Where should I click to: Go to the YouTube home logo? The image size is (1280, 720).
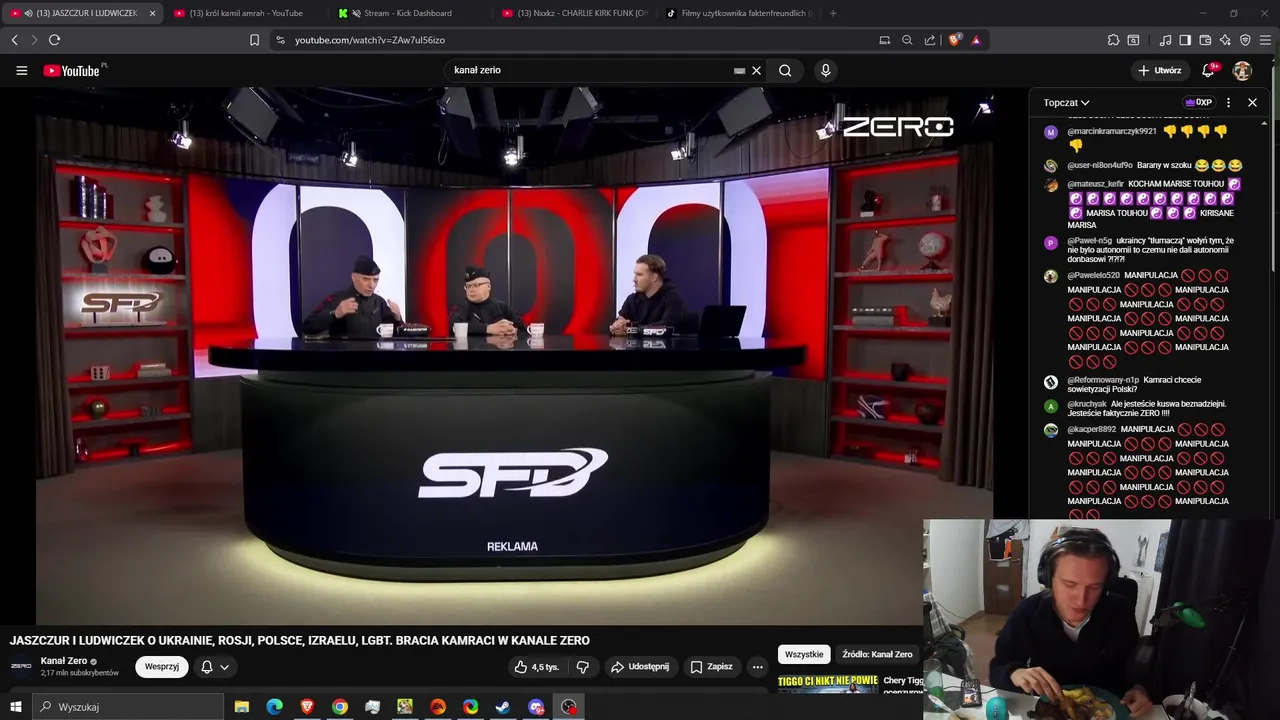[72, 71]
